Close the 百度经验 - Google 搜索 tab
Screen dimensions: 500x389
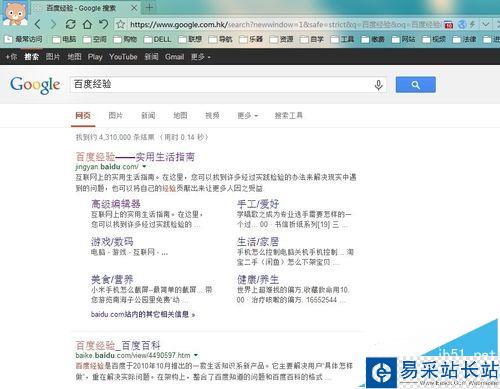pos(134,8)
